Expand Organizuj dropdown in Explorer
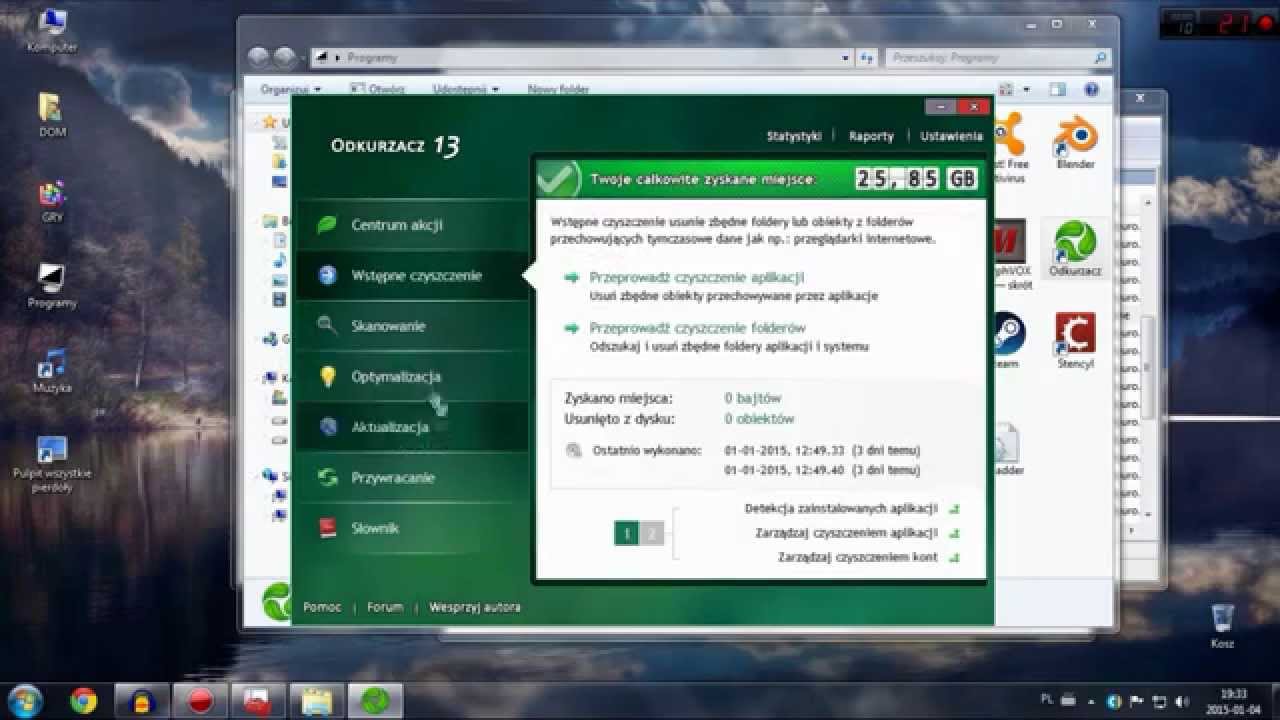Viewport: 1280px width, 720px height. pyautogui.click(x=291, y=89)
